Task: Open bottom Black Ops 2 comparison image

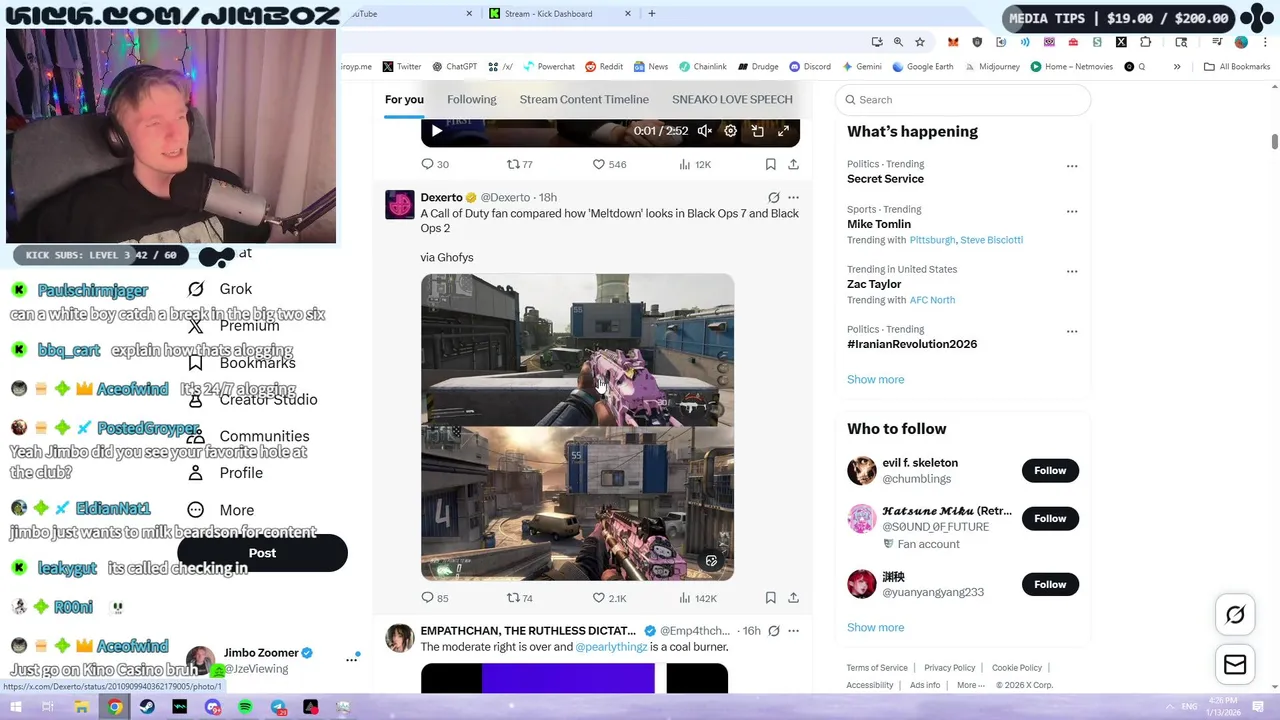Action: 577,504
